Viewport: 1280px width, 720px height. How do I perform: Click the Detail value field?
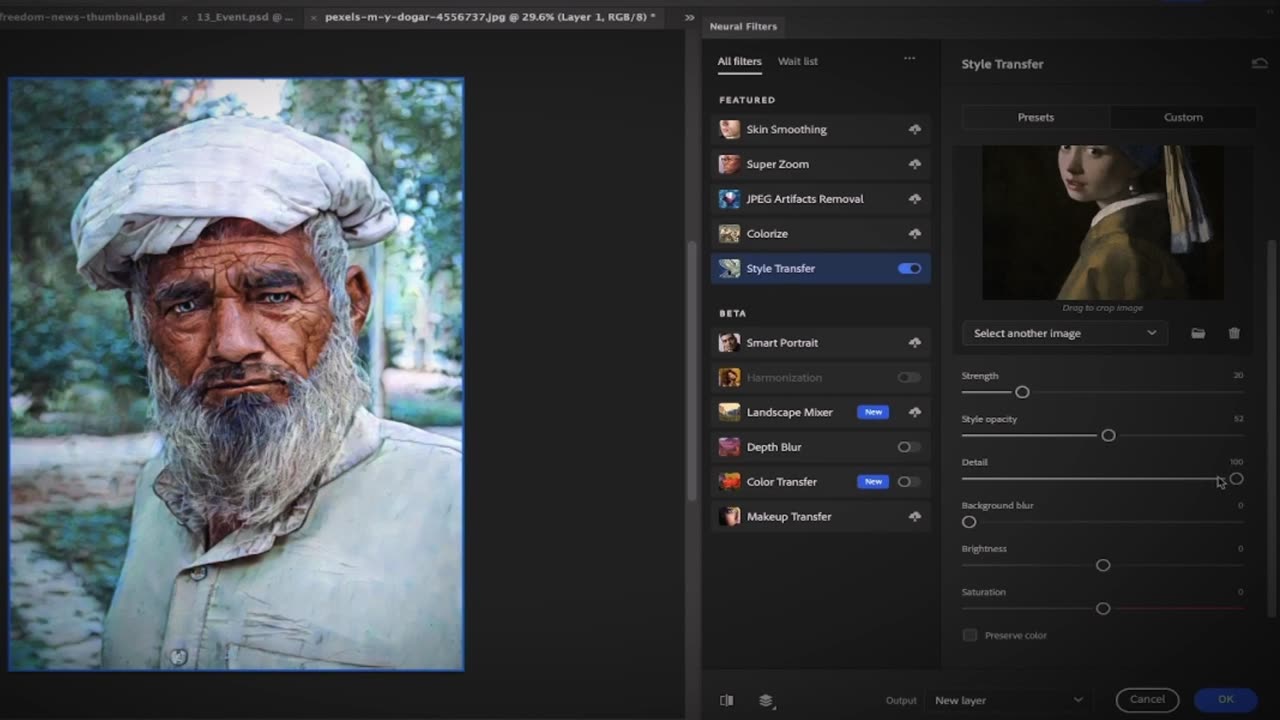[x=1236, y=462]
